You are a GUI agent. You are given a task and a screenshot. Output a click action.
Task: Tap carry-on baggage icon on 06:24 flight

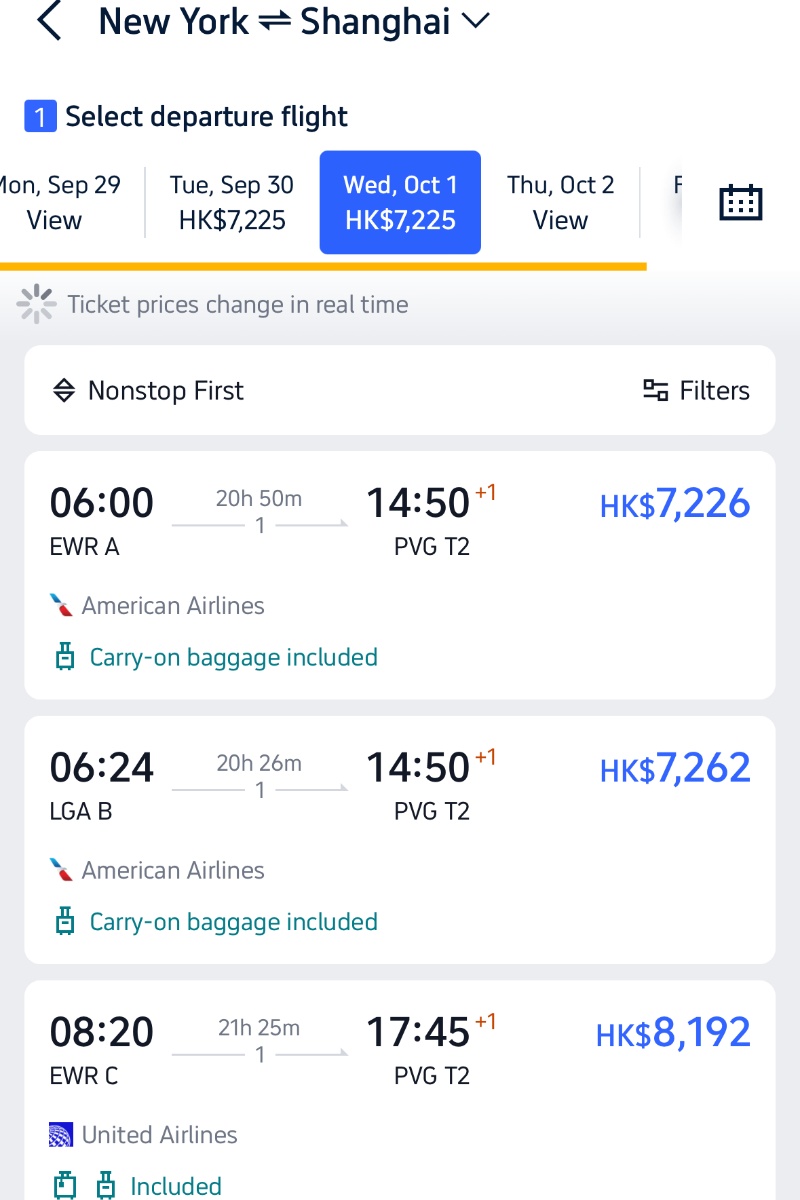pos(65,922)
